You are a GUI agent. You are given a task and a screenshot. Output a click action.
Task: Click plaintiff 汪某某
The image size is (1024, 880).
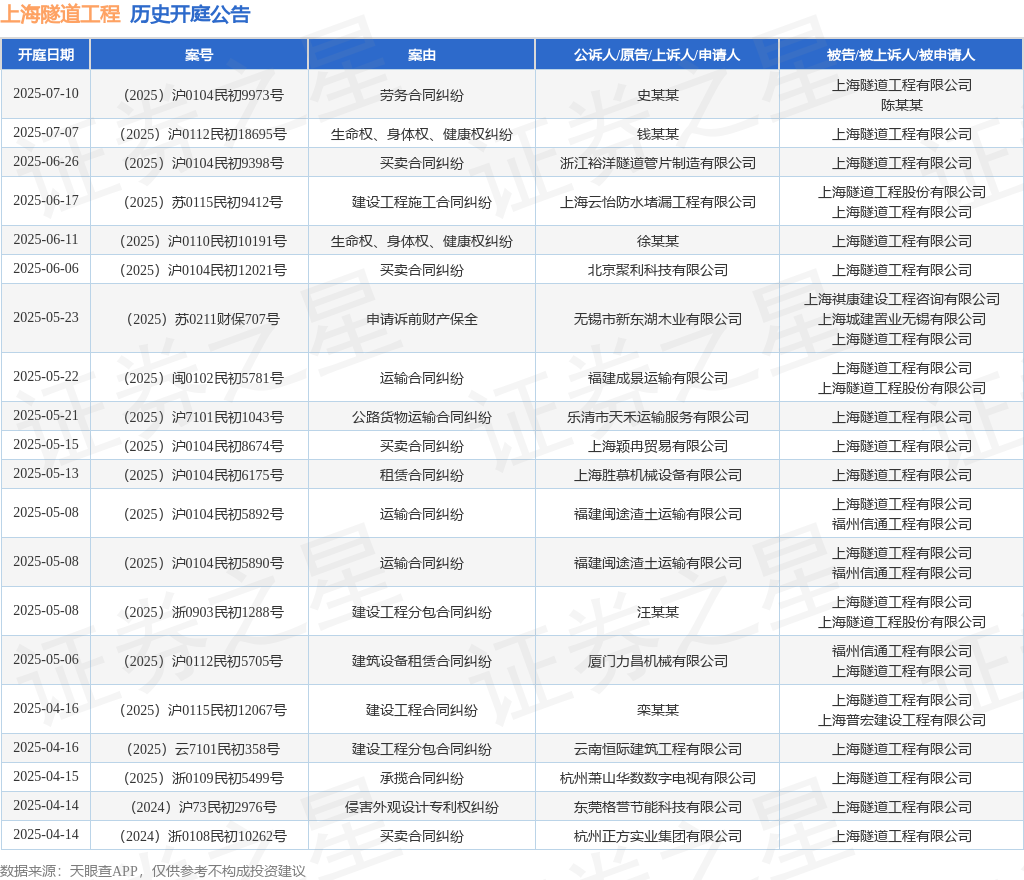point(658,612)
